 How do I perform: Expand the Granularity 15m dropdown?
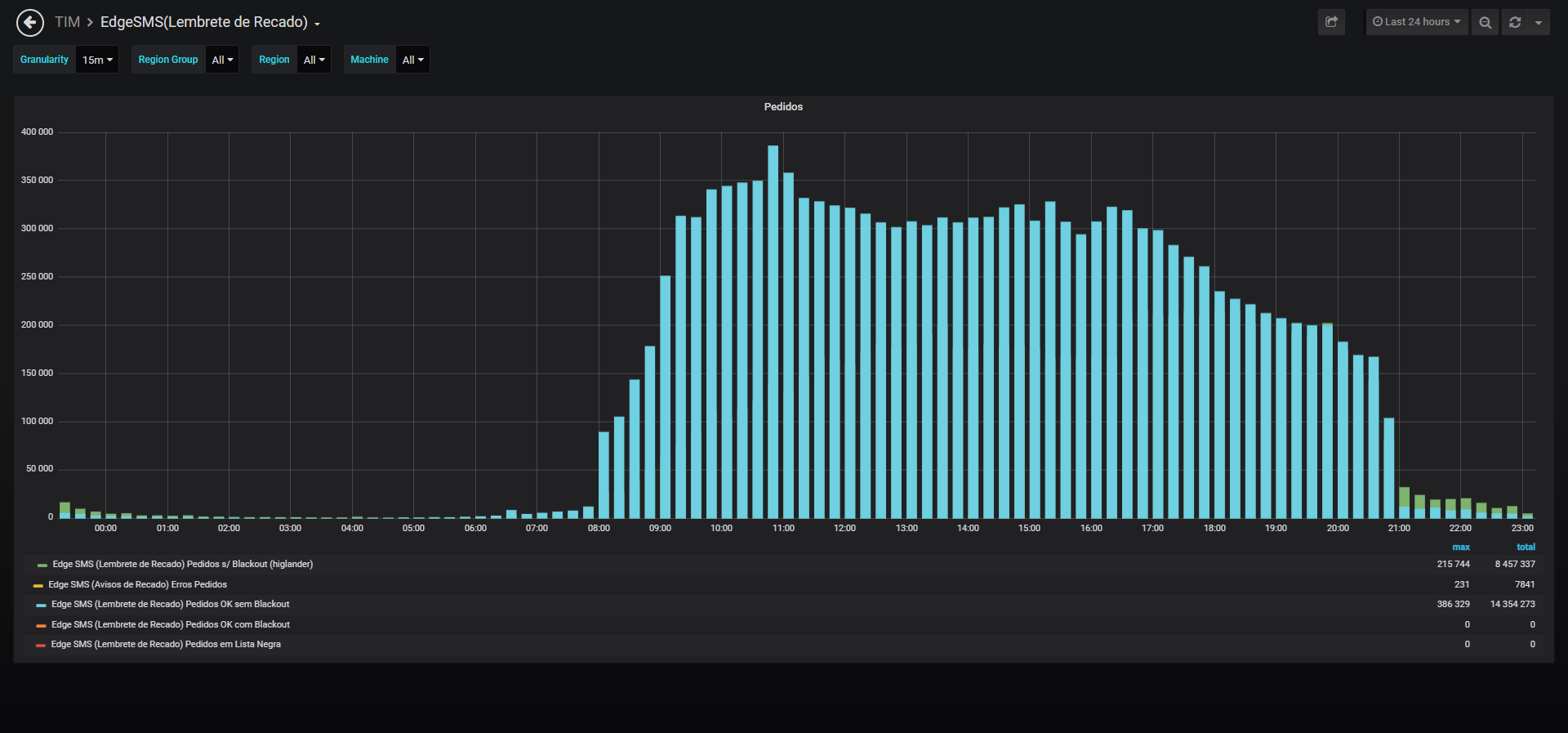click(x=97, y=60)
